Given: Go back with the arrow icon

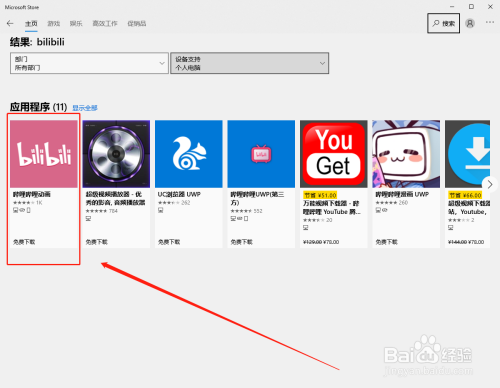Looking at the screenshot, I should tap(10, 23).
